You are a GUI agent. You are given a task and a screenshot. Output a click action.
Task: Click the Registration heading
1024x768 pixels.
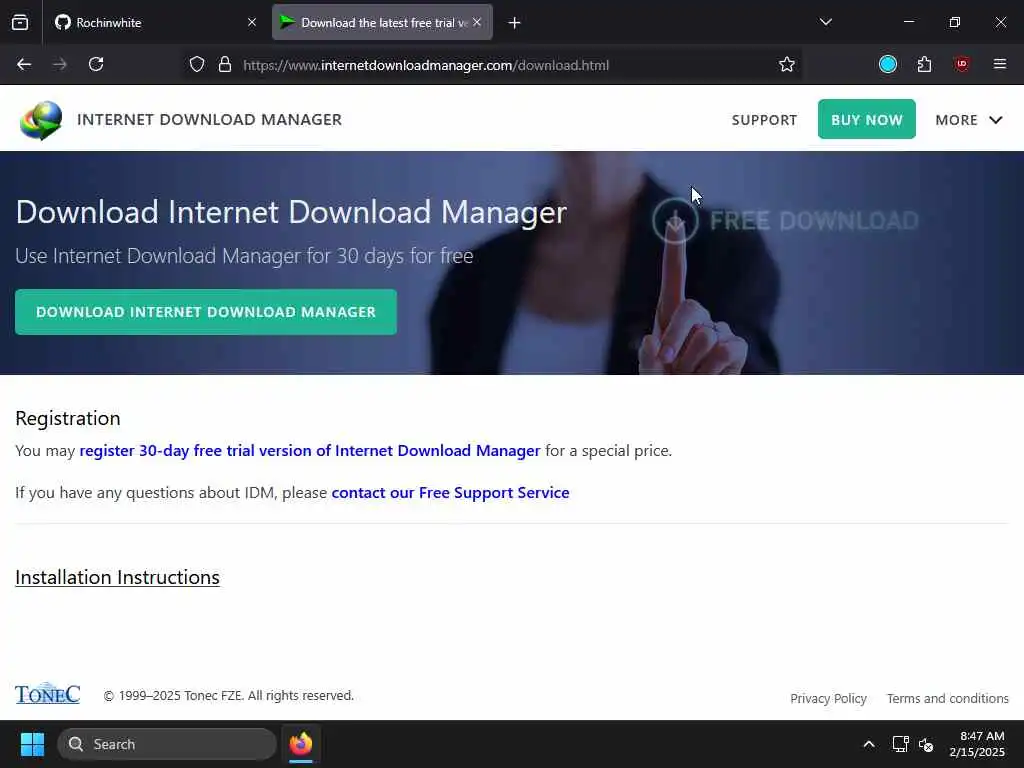coord(68,418)
